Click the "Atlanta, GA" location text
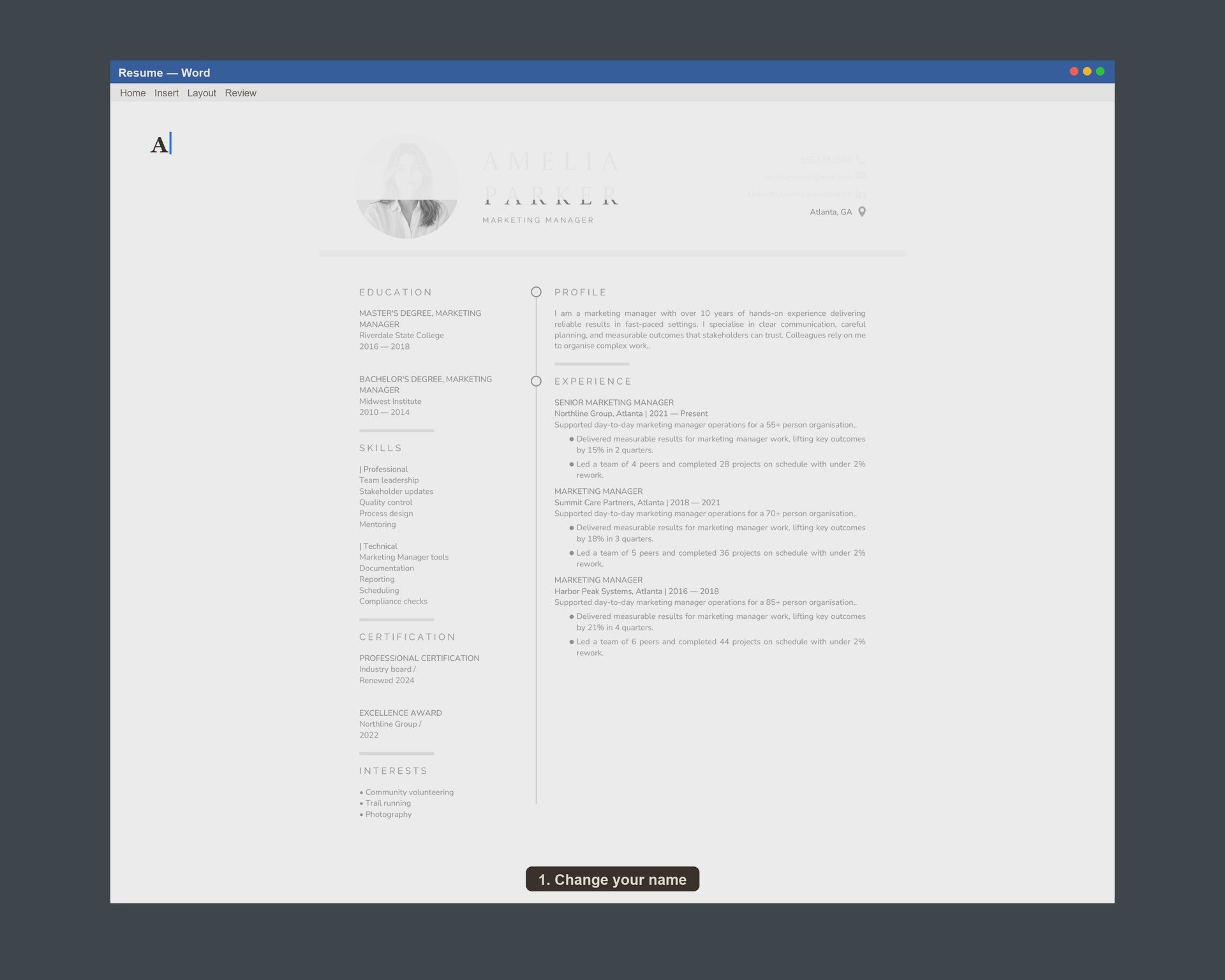 point(831,212)
